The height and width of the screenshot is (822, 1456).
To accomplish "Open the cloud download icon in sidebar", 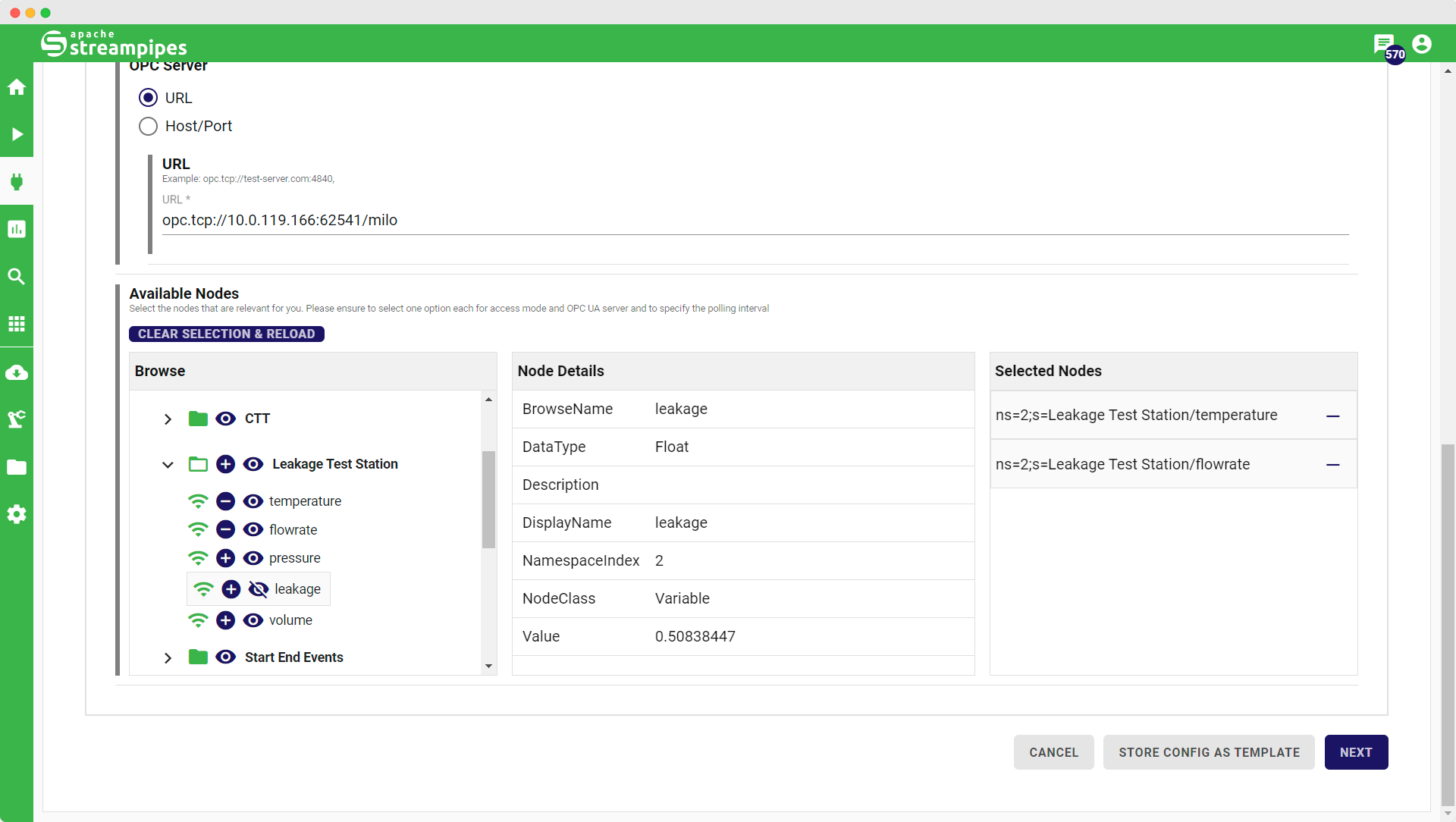I will coord(17,372).
